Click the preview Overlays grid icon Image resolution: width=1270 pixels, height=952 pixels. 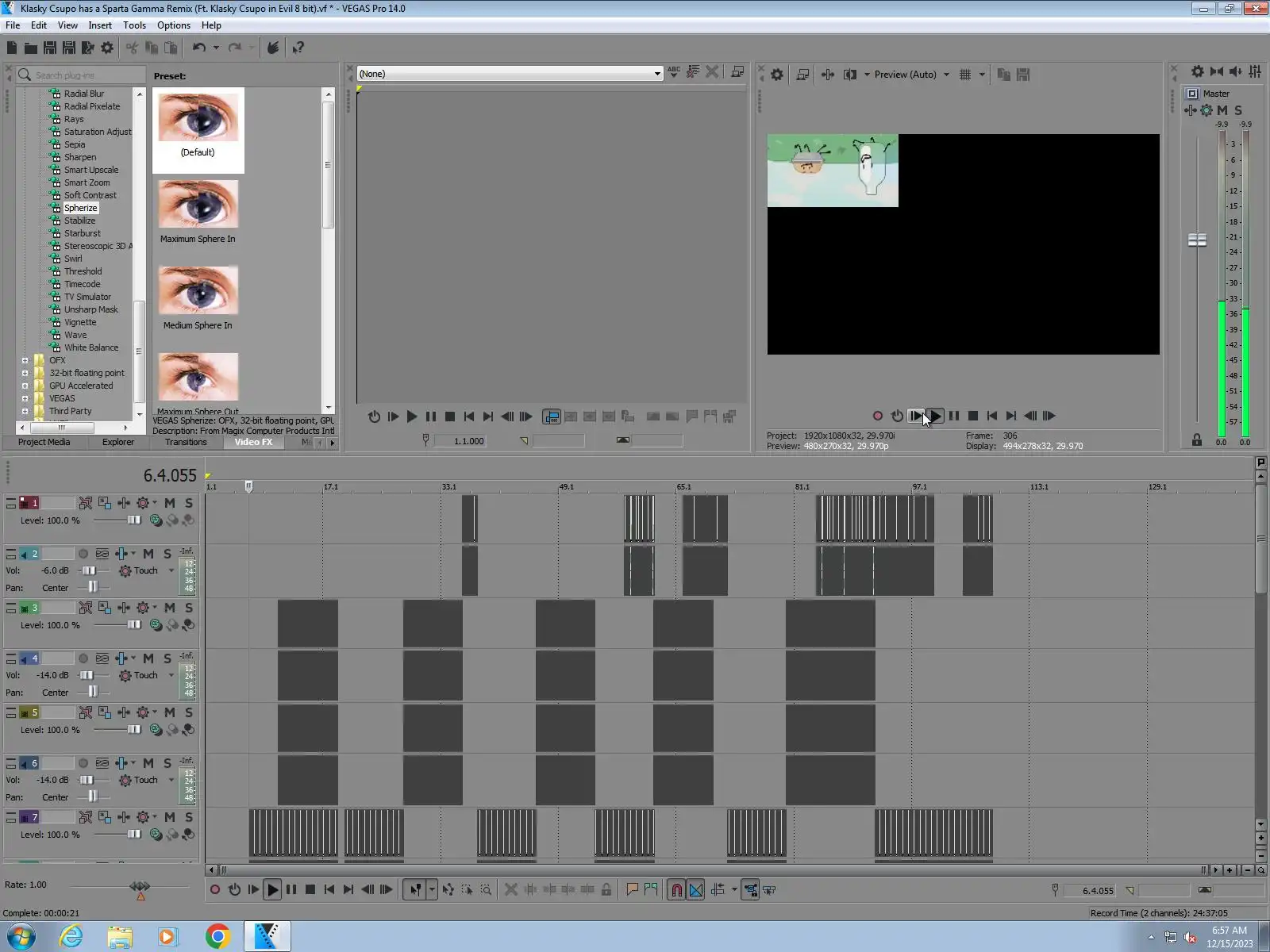(965, 75)
